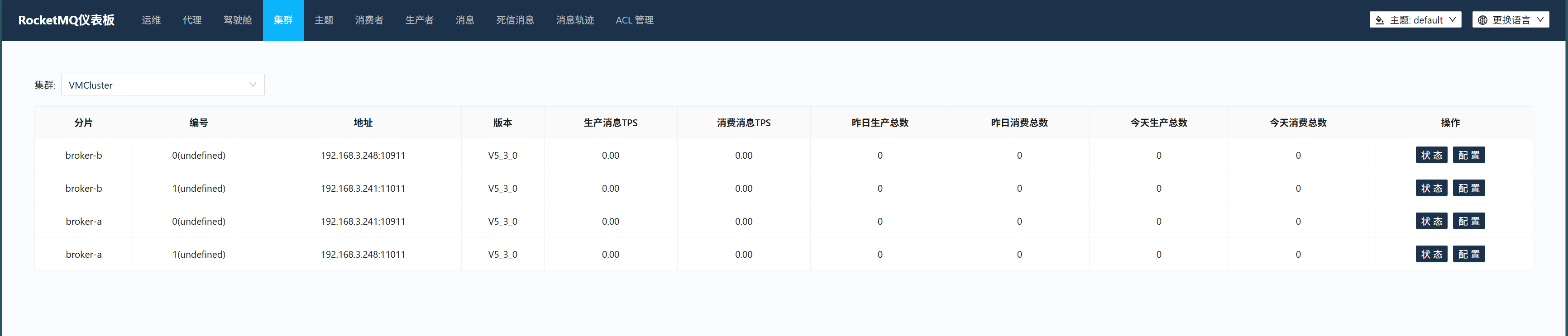Open the 驾驶舱 dashboard tab
Screen dimensions: 1568x336
(237, 20)
